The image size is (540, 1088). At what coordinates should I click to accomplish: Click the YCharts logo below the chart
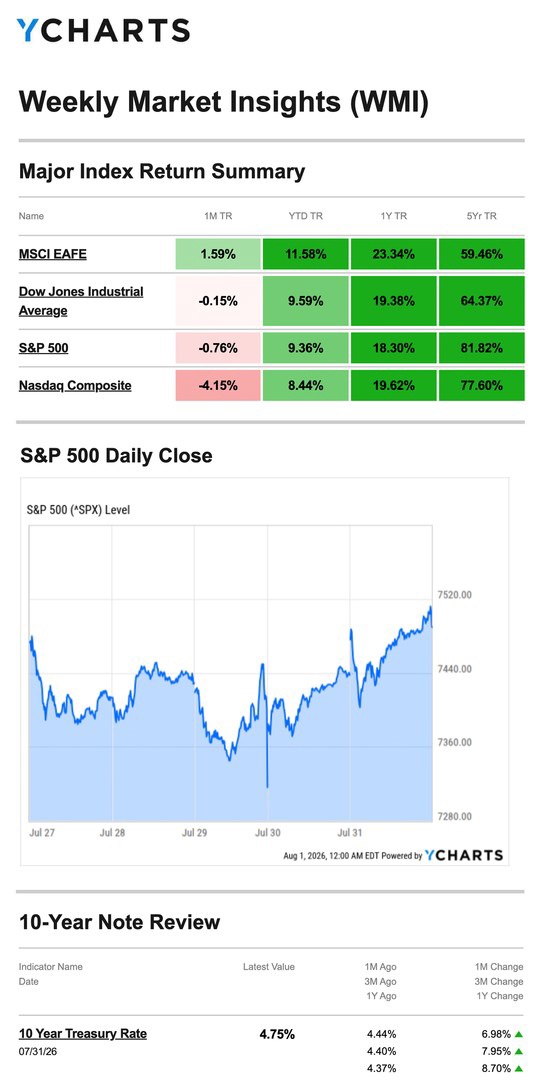[463, 855]
